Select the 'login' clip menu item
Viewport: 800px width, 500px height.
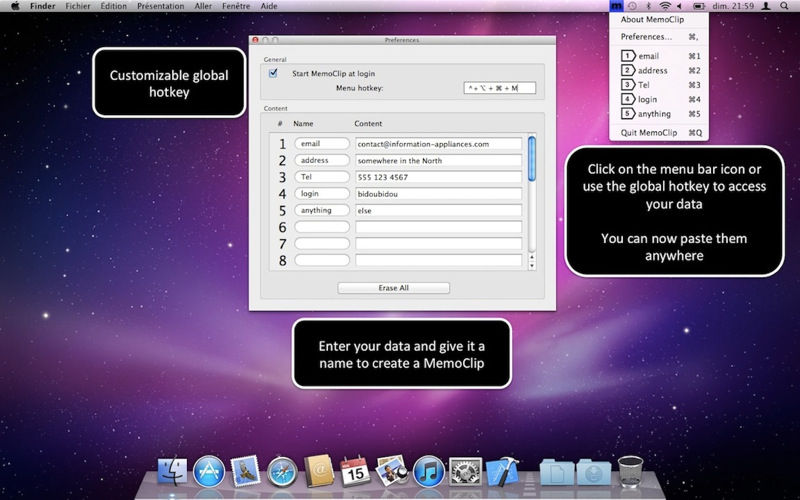[x=659, y=99]
